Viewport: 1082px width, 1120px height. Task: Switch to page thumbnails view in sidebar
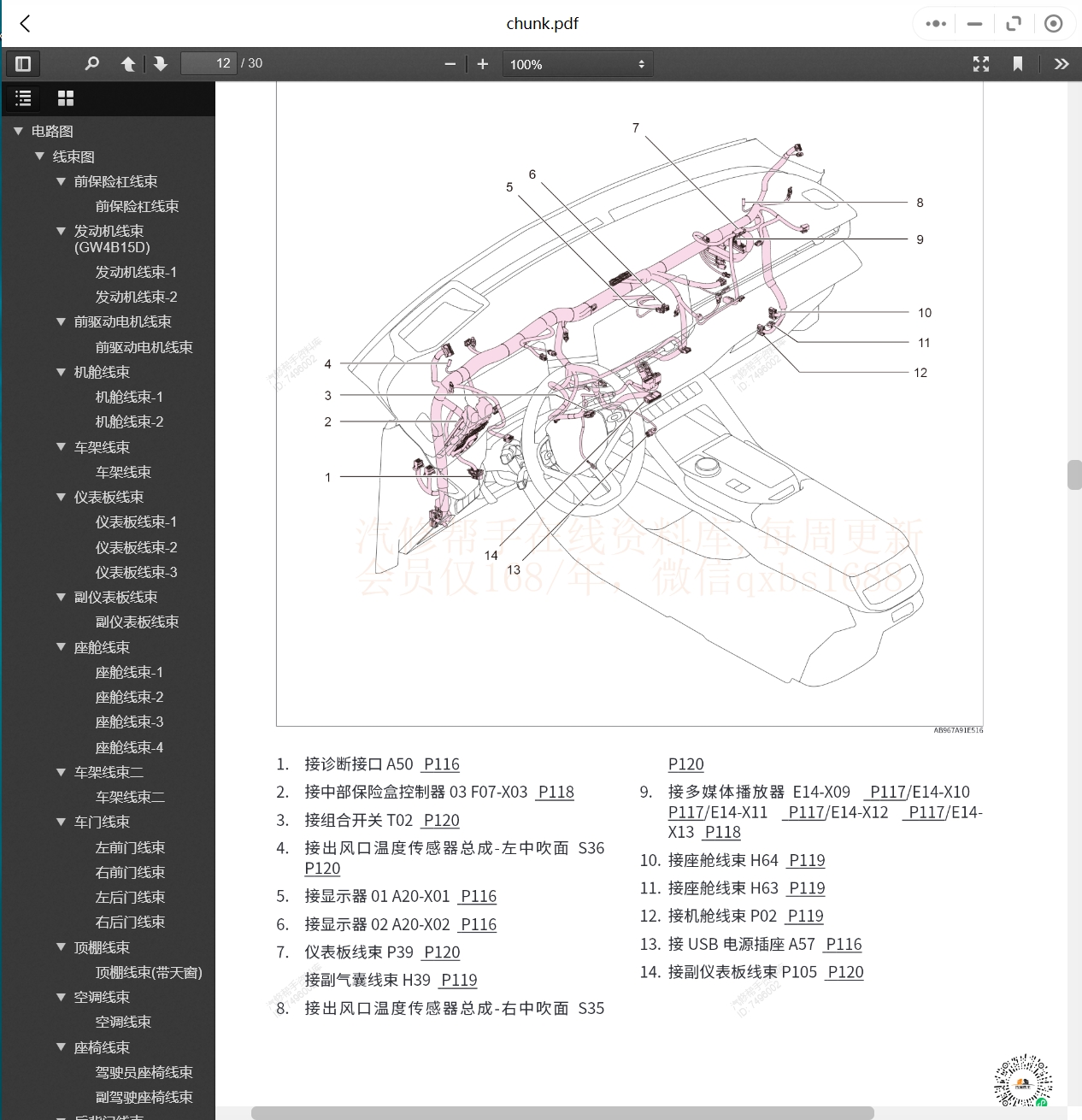tap(65, 98)
